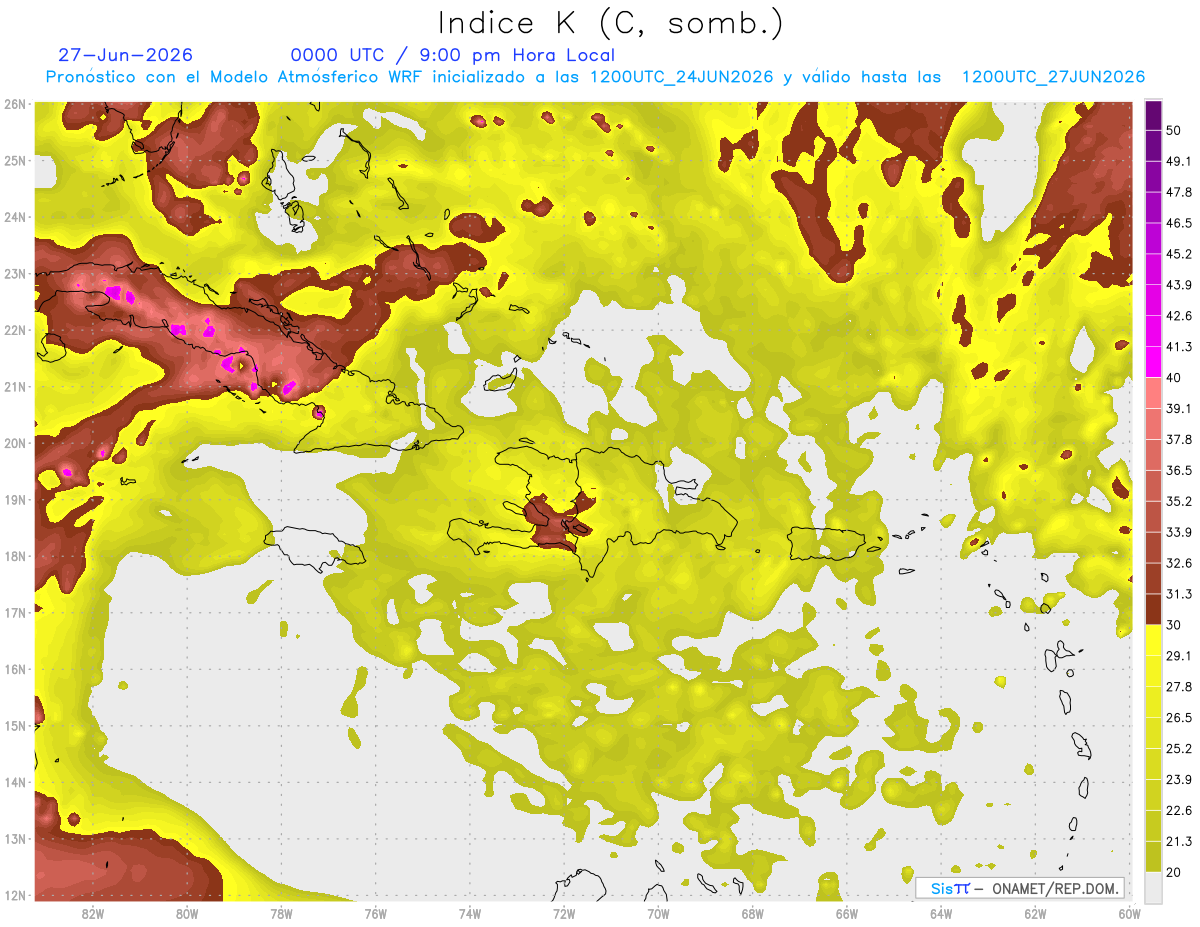
Task: Click the 15N latitude label
Action: tap(15, 726)
